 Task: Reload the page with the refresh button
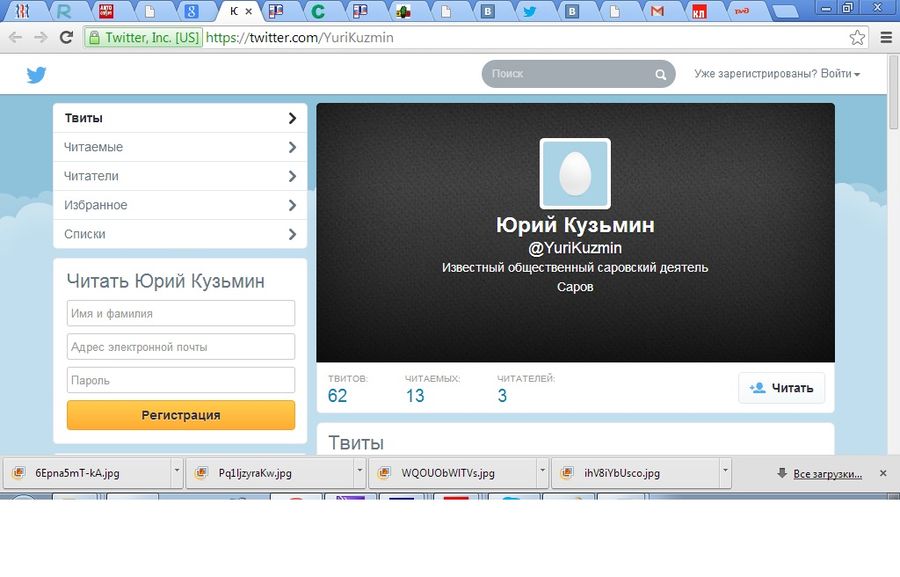[66, 38]
